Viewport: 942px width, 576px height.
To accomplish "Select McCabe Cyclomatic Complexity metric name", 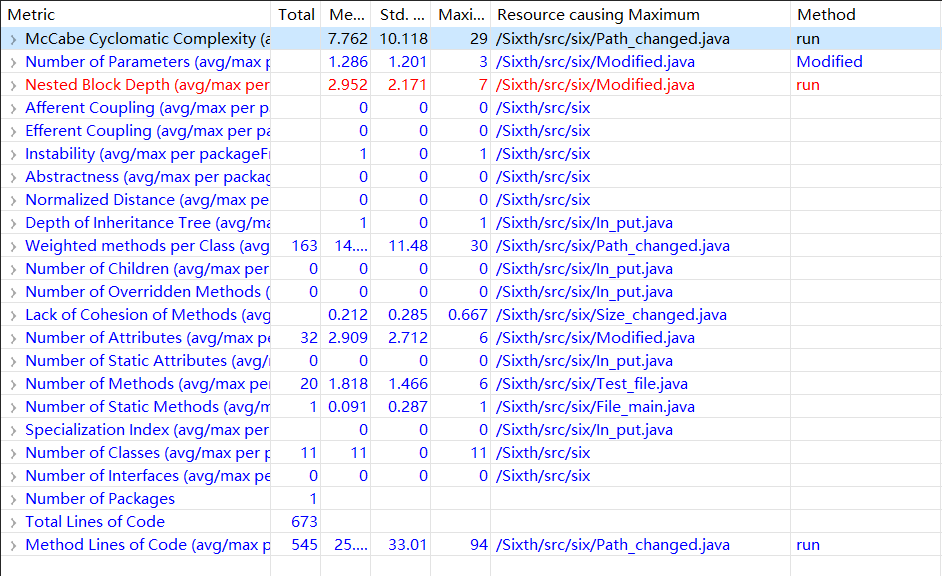I will coord(148,39).
